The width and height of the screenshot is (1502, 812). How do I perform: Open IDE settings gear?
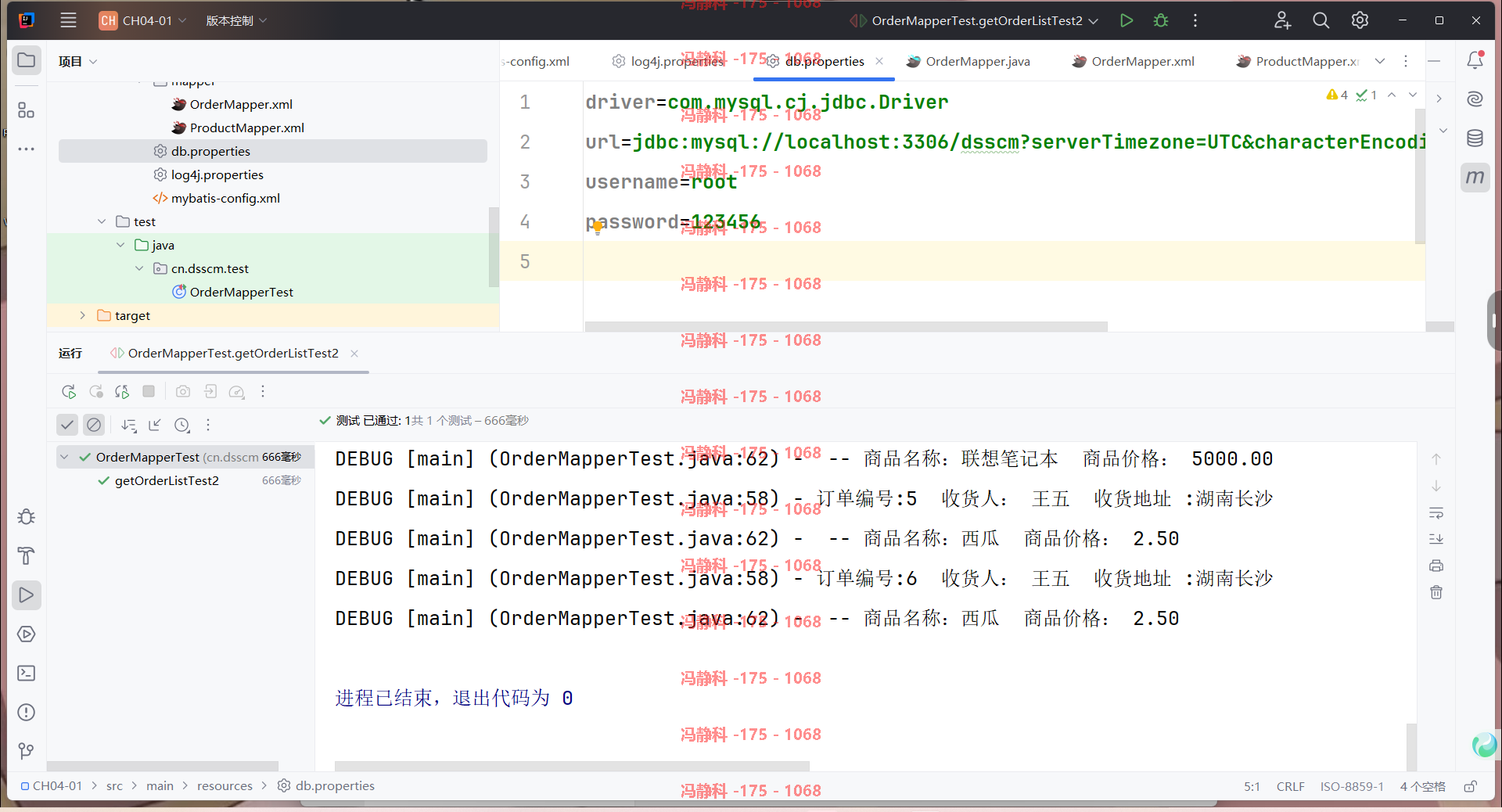pyautogui.click(x=1360, y=20)
